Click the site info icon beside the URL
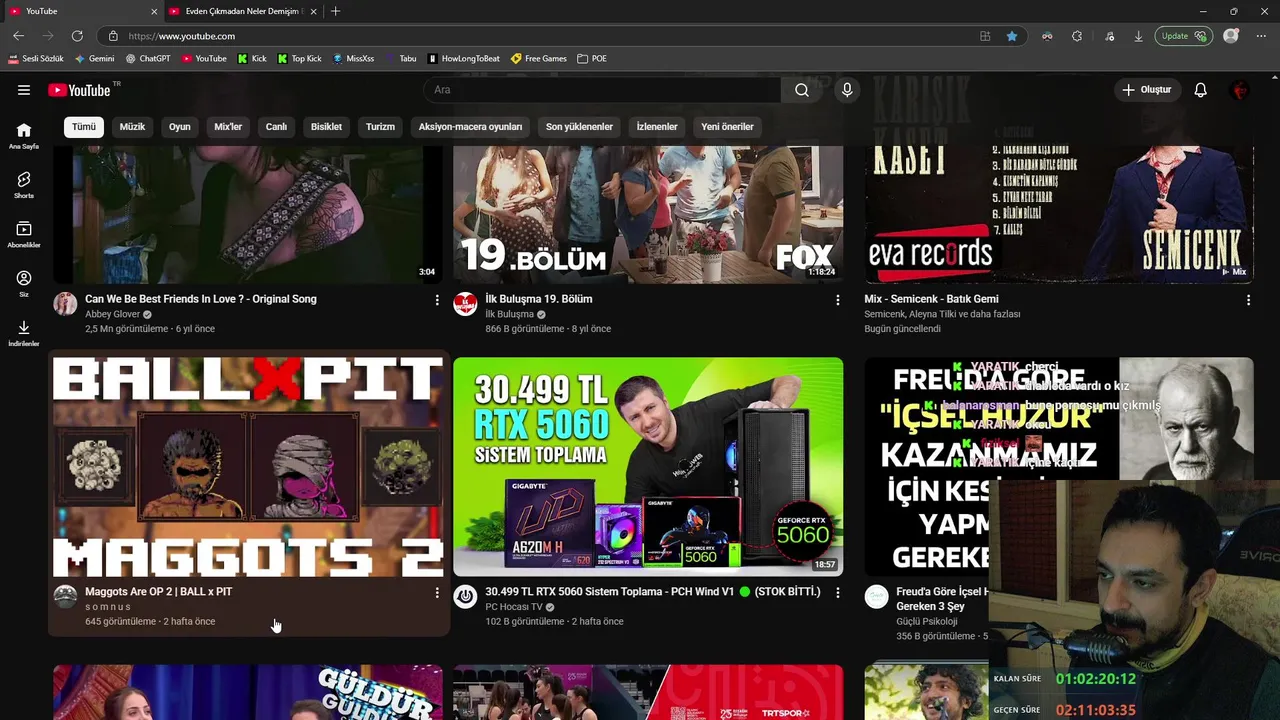 113,36
